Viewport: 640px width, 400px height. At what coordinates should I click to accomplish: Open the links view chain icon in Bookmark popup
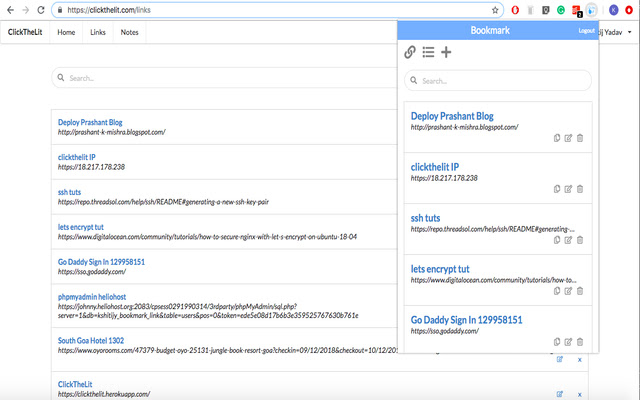pos(410,52)
